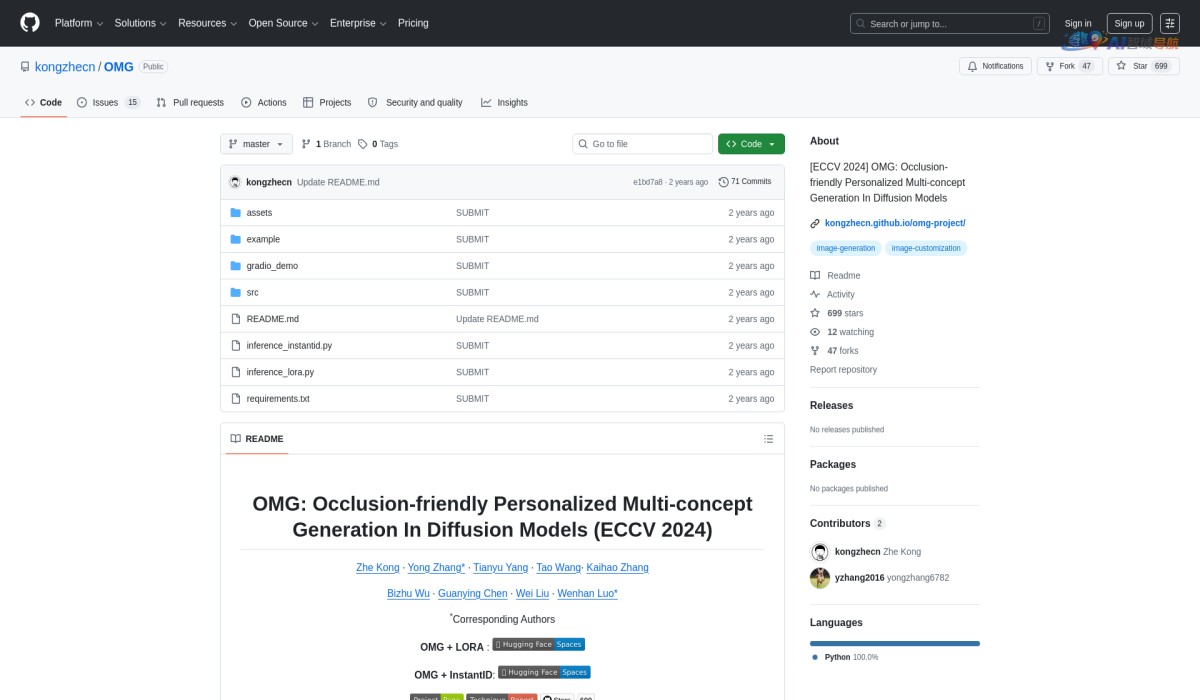Image resolution: width=1200 pixels, height=700 pixels.
Task: Click the Sign up button
Action: point(1129,23)
